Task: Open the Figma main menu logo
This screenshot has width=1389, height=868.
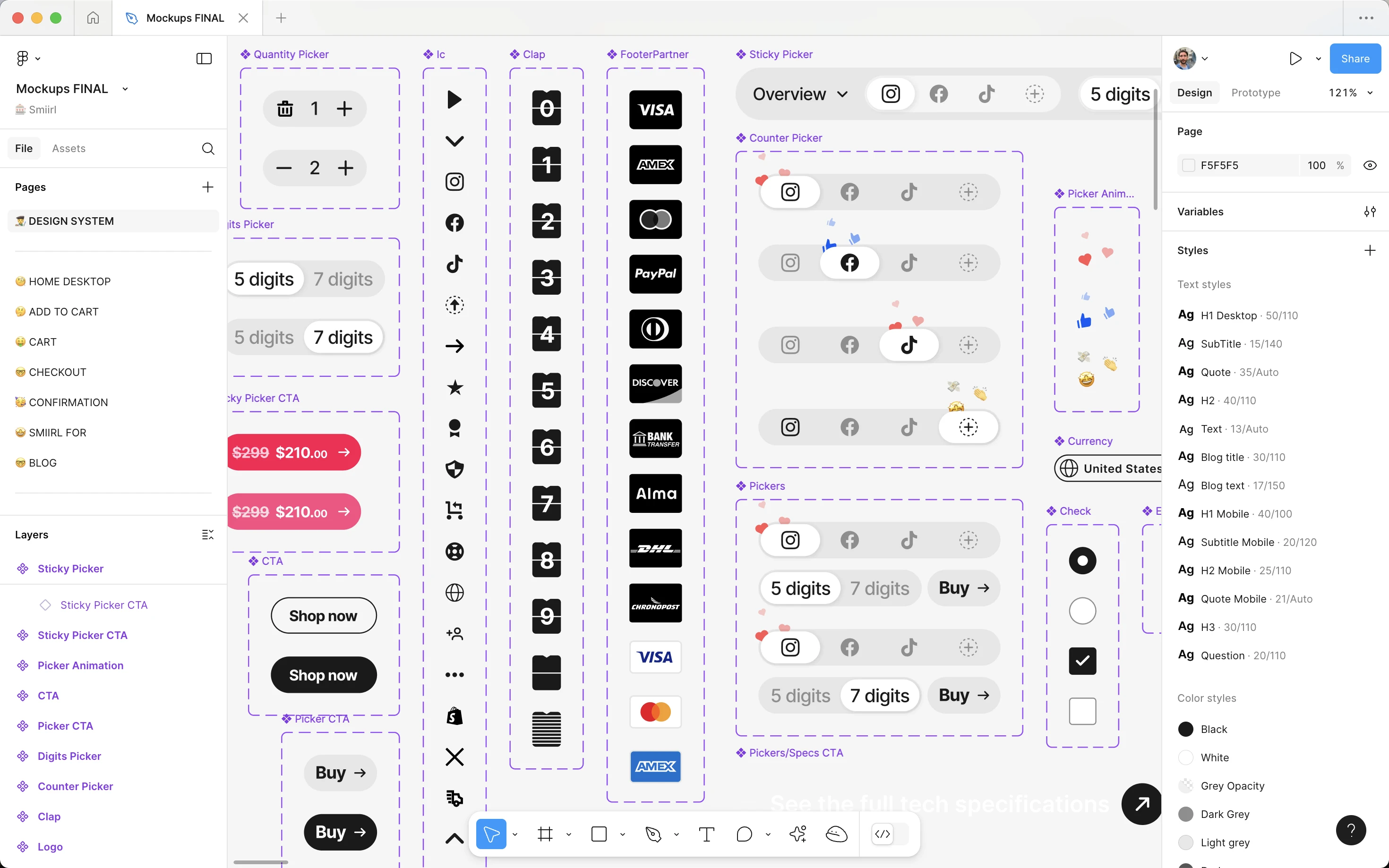Action: click(22, 58)
